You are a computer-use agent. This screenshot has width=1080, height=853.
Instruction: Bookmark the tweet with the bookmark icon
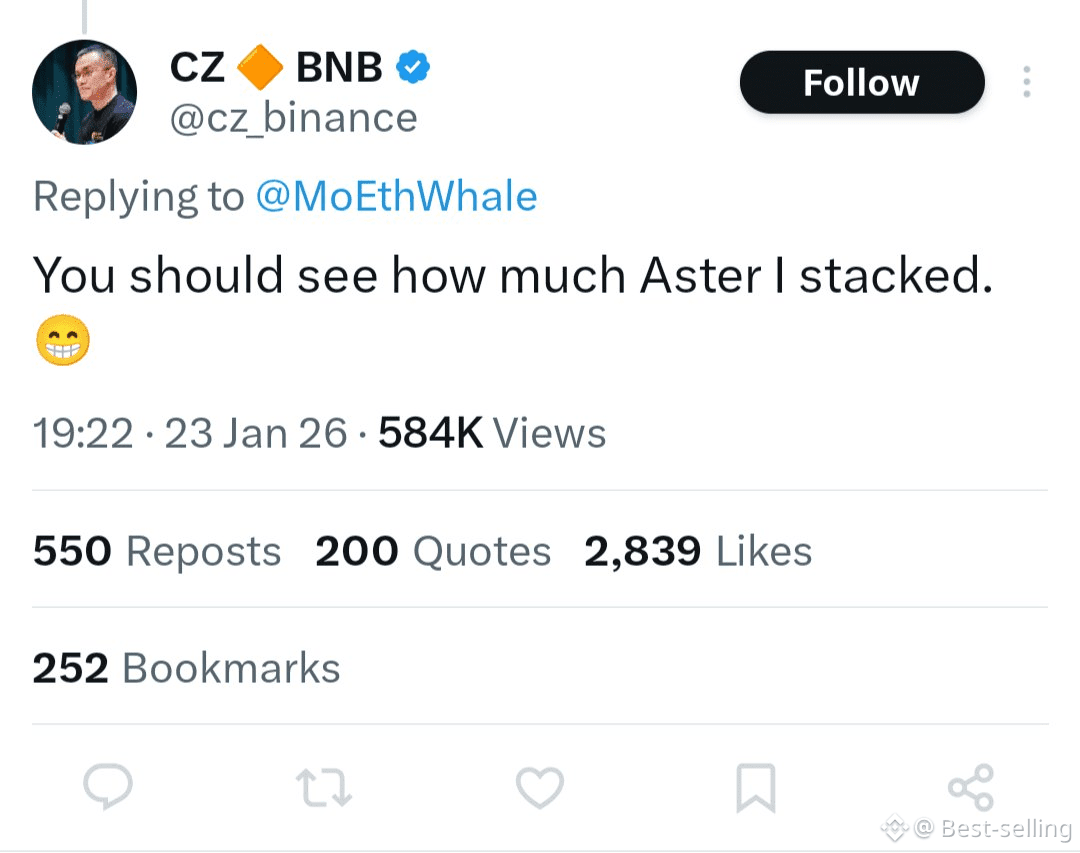tap(756, 788)
